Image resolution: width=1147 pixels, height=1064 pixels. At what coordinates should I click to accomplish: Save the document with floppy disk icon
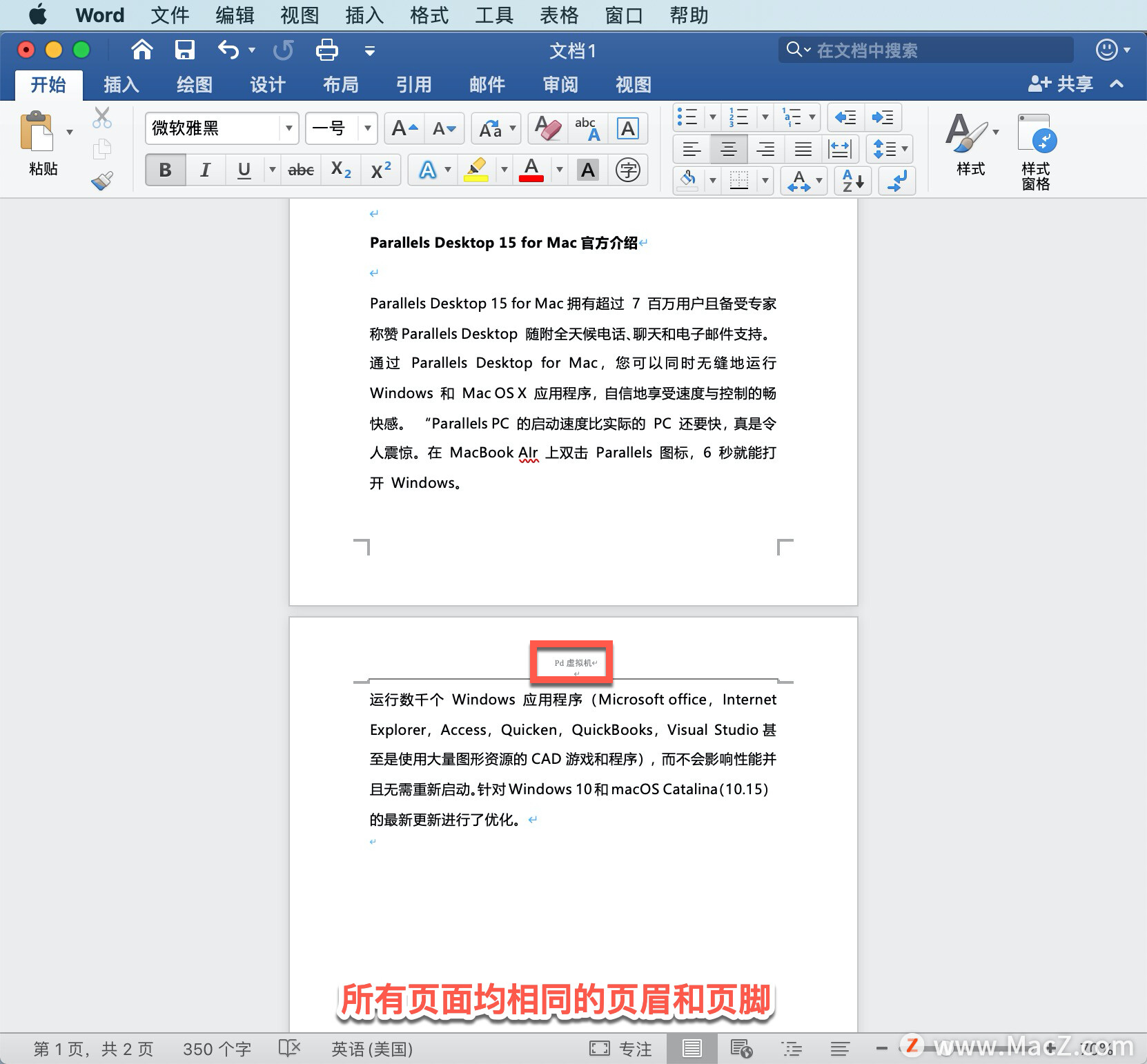[184, 50]
